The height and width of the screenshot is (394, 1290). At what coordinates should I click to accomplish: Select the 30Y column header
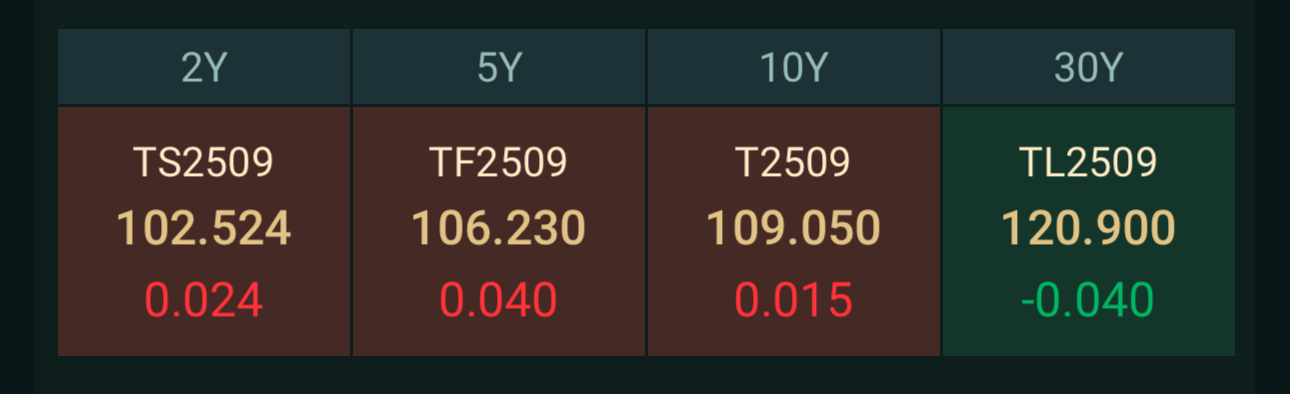click(x=1089, y=67)
